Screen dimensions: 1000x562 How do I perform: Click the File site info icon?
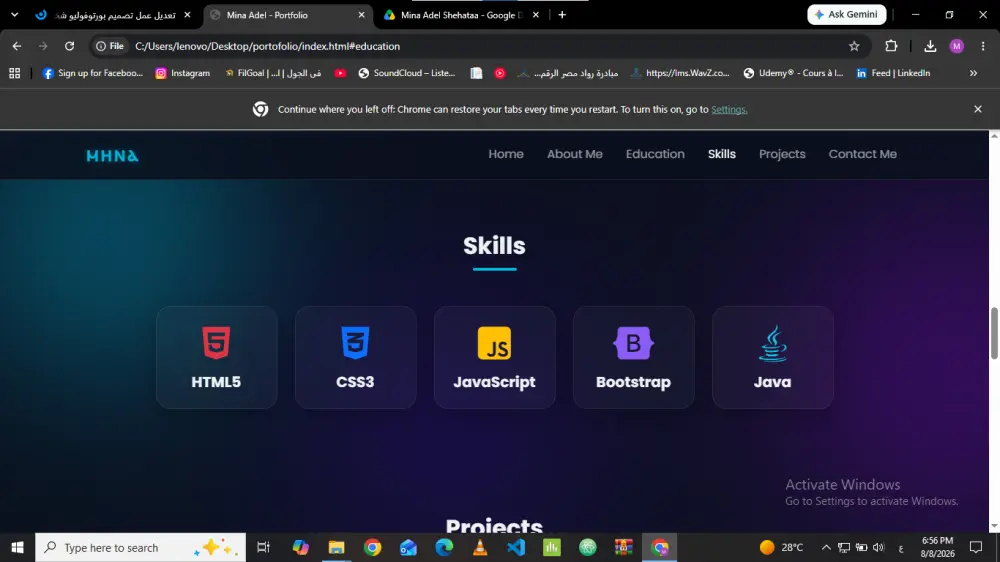[110, 46]
